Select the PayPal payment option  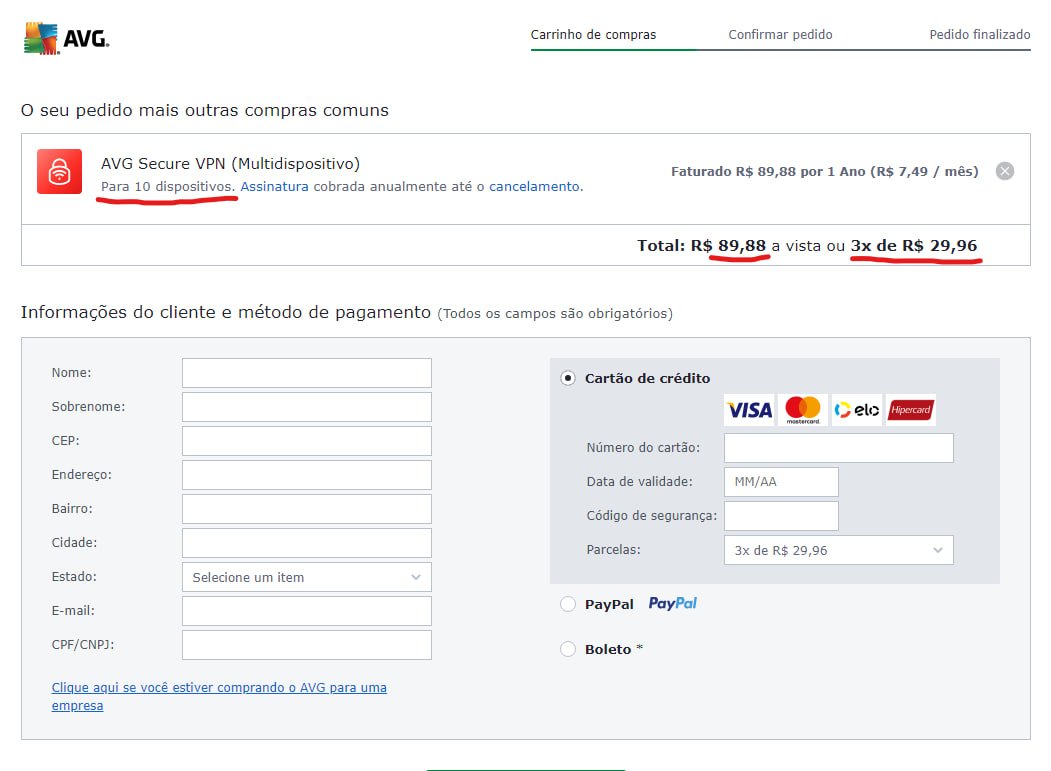(568, 604)
